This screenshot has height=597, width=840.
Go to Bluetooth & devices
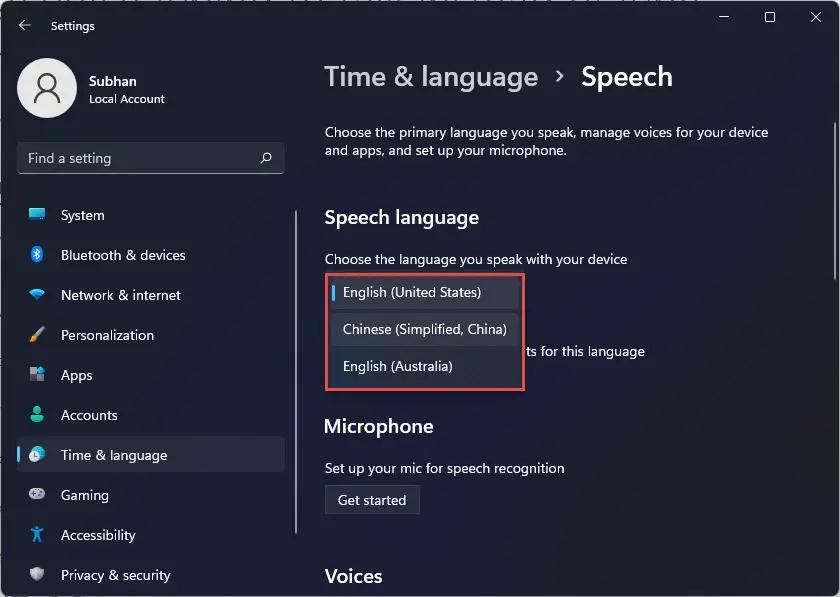coord(151,255)
